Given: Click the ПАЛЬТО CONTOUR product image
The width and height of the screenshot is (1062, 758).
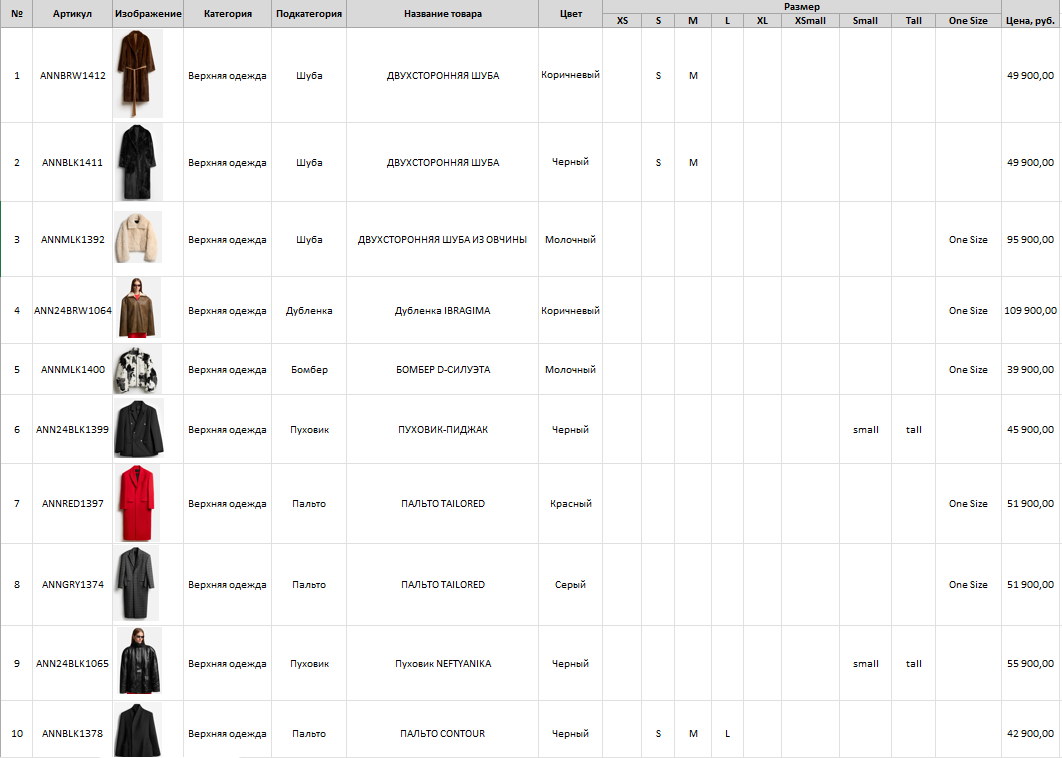Looking at the screenshot, I should pyautogui.click(x=138, y=730).
